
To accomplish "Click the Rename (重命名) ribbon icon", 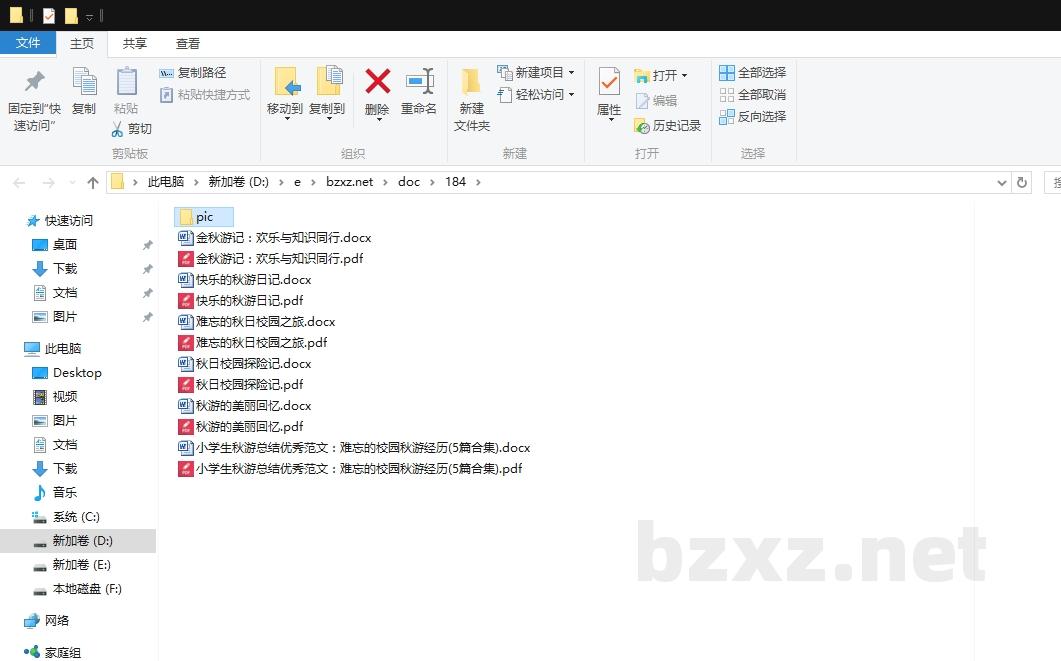I will coord(419,82).
